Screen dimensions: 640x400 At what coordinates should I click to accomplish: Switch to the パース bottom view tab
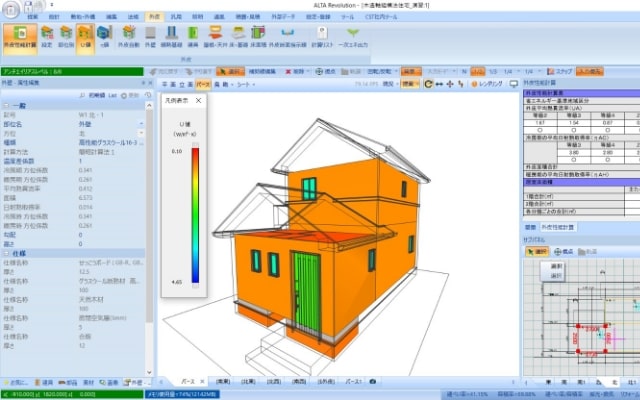point(186,382)
